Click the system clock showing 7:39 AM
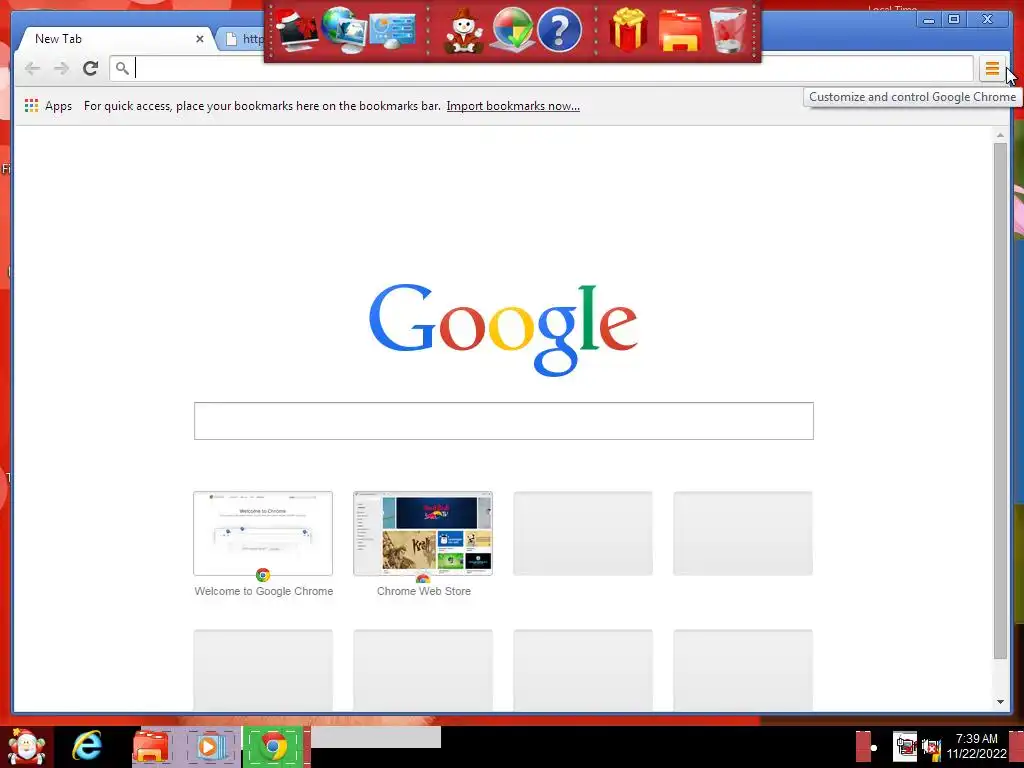Viewport: 1024px width, 768px height. pyautogui.click(x=976, y=746)
